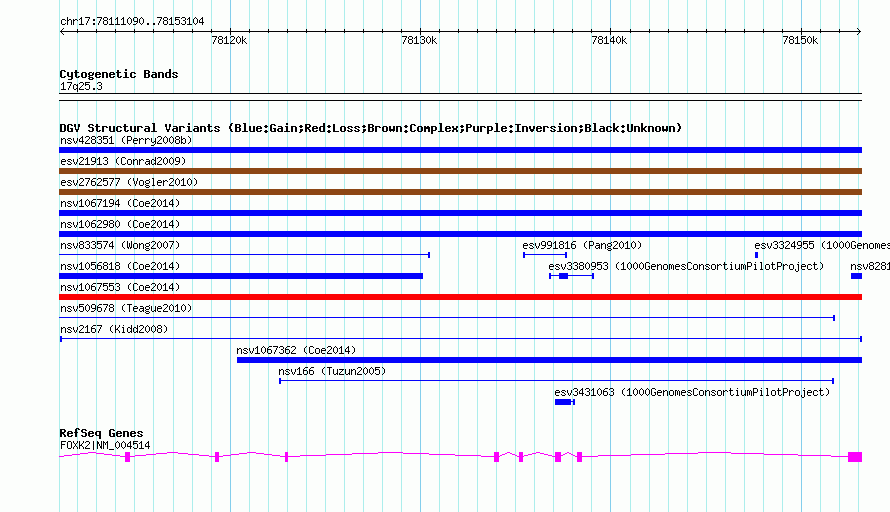Click the 78120k ruler label
Screen dimensions: 890x512
pyautogui.click(x=229, y=40)
